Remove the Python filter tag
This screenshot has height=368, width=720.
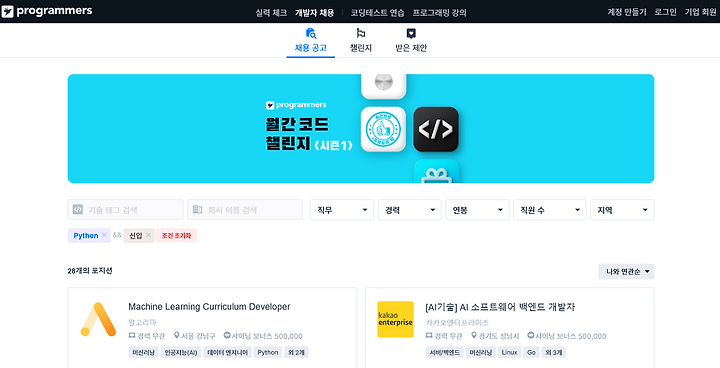(104, 235)
